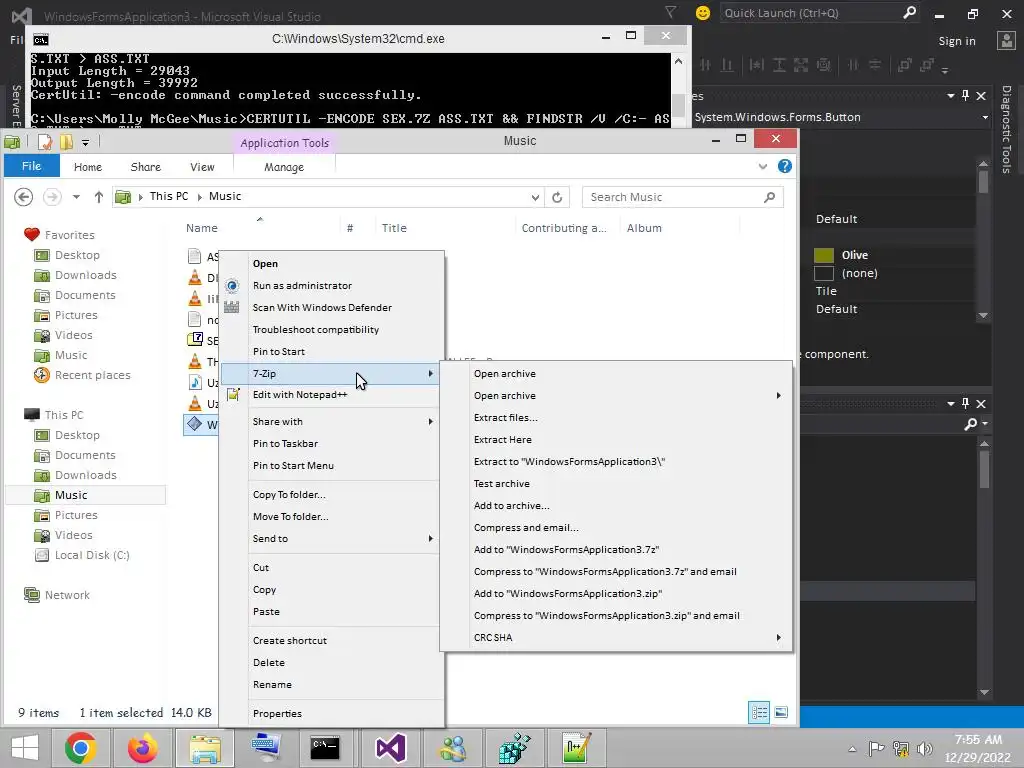Screen dimensions: 1024x768
Task: Click Visual Studio account avatar icon
Action: (x=1006, y=40)
